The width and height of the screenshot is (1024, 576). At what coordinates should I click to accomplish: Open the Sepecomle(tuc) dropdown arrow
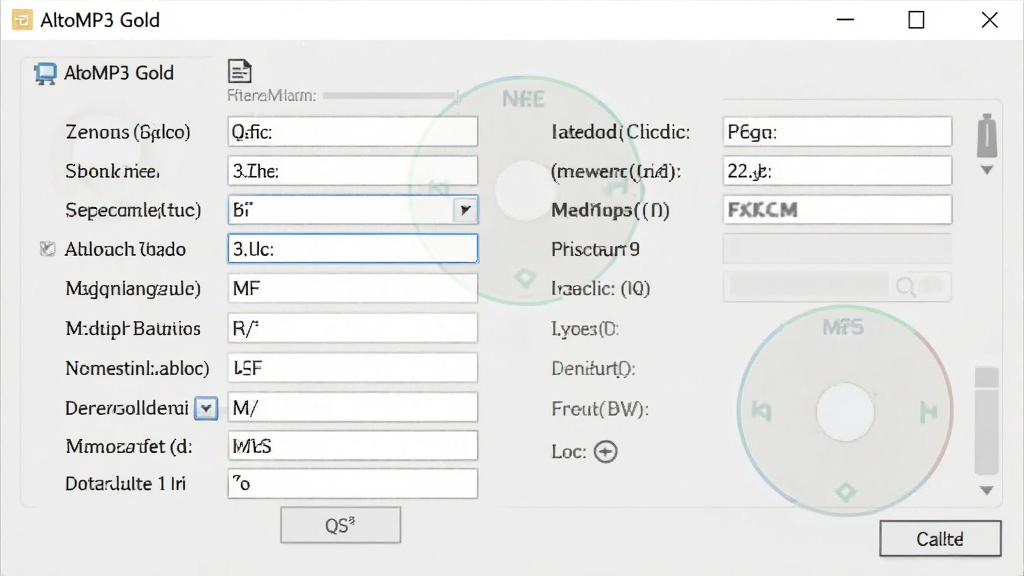point(465,210)
